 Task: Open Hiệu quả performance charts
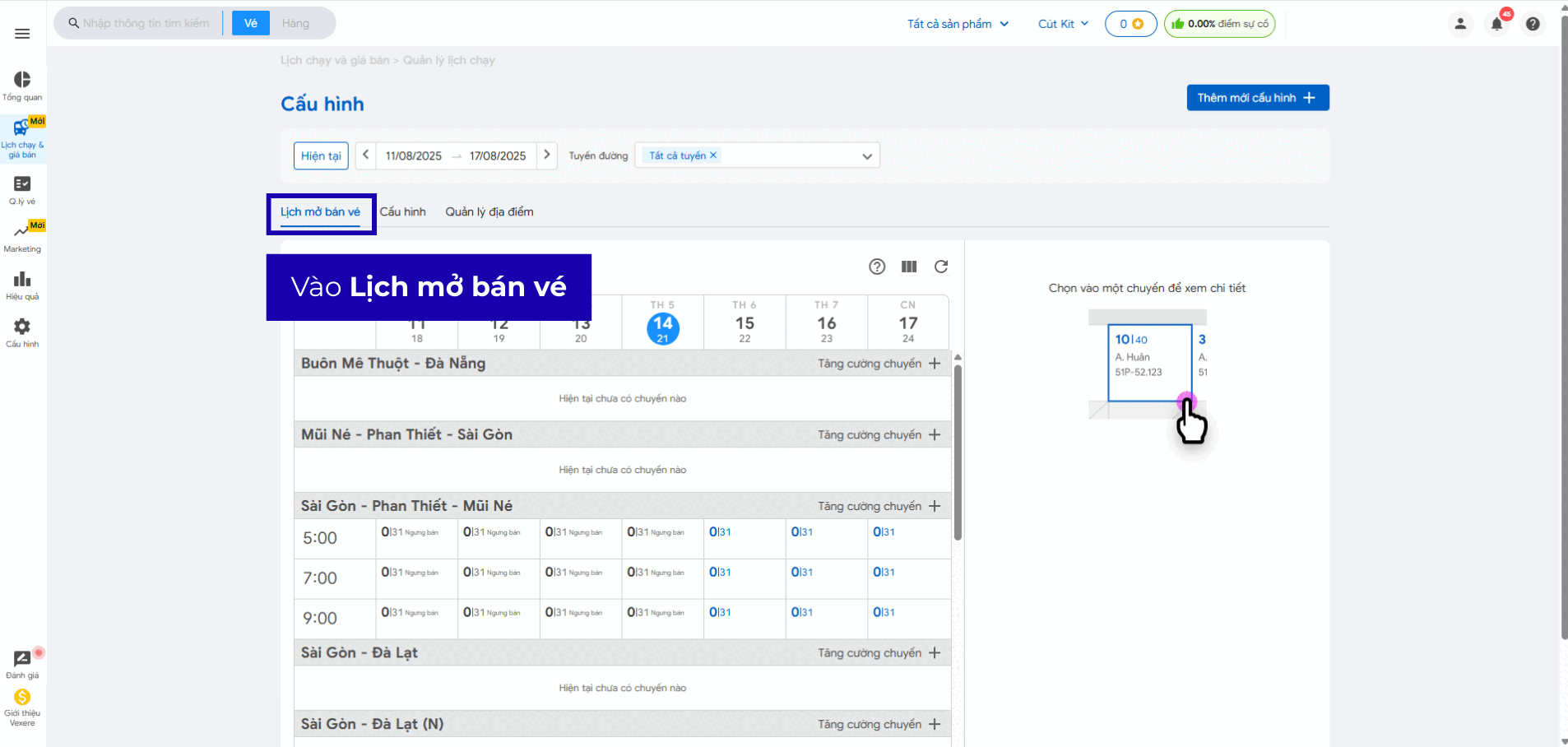tap(22, 285)
